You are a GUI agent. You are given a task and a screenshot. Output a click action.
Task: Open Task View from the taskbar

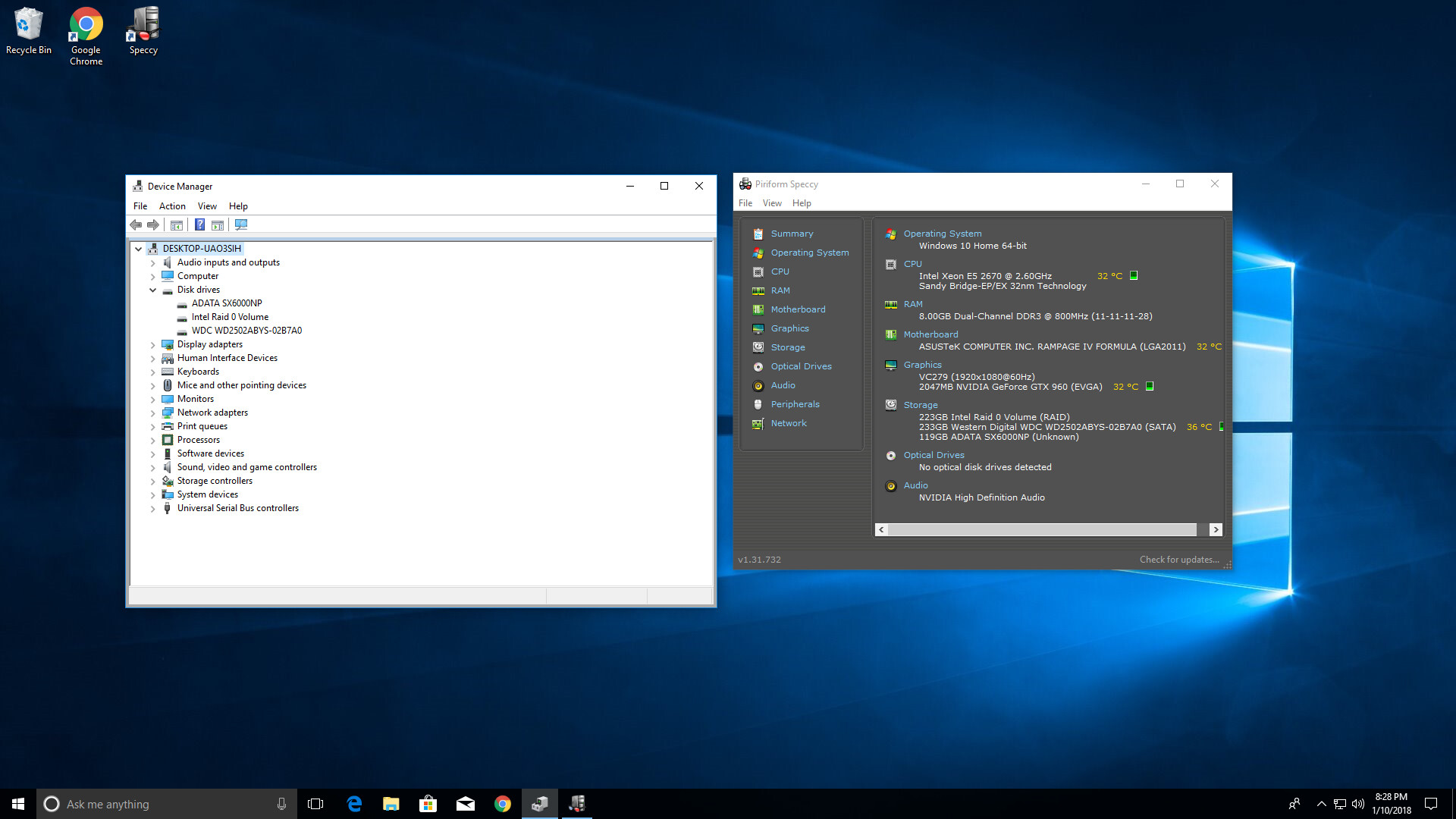[x=315, y=804]
